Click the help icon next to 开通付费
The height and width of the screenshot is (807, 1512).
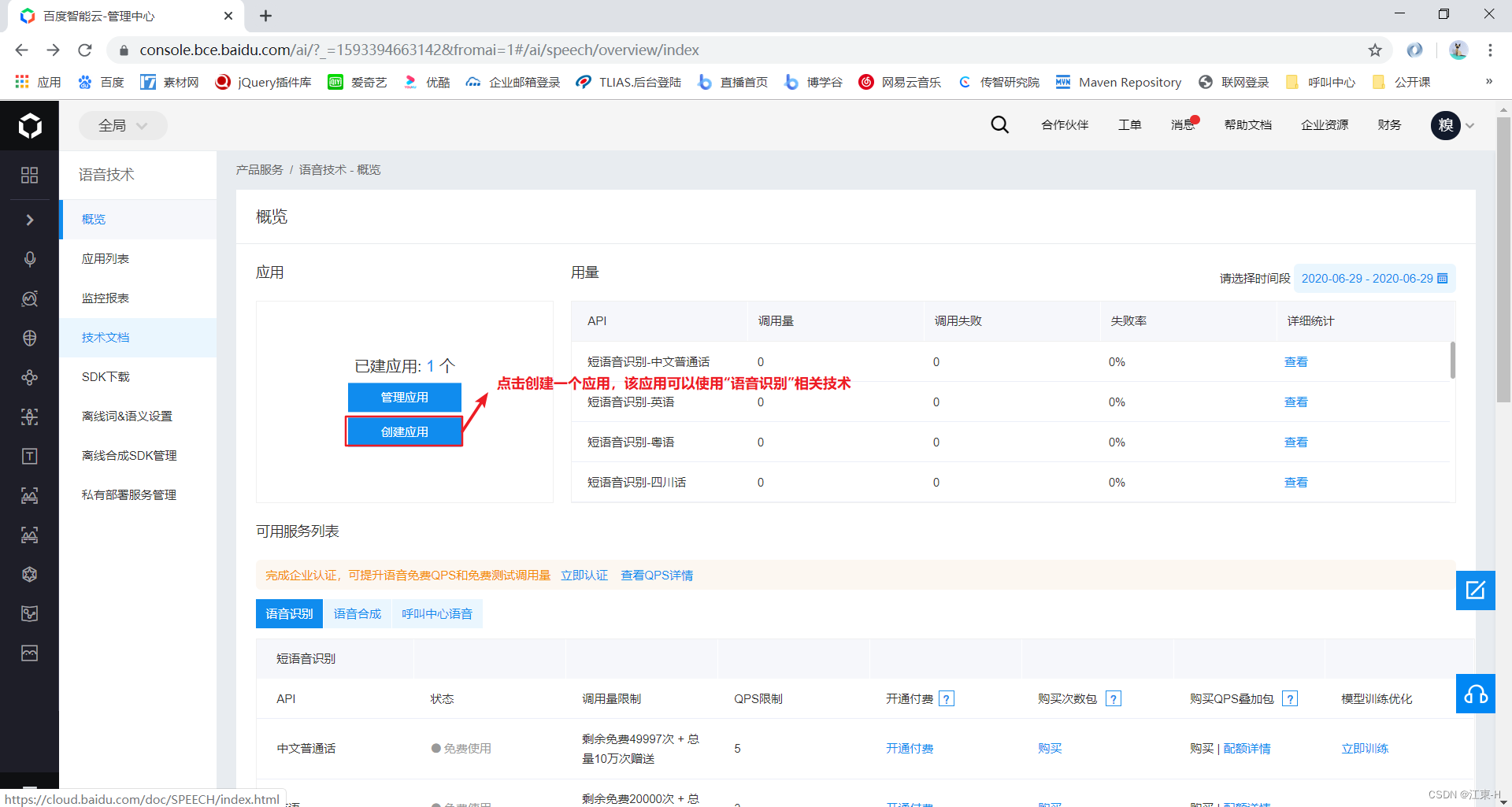947,698
